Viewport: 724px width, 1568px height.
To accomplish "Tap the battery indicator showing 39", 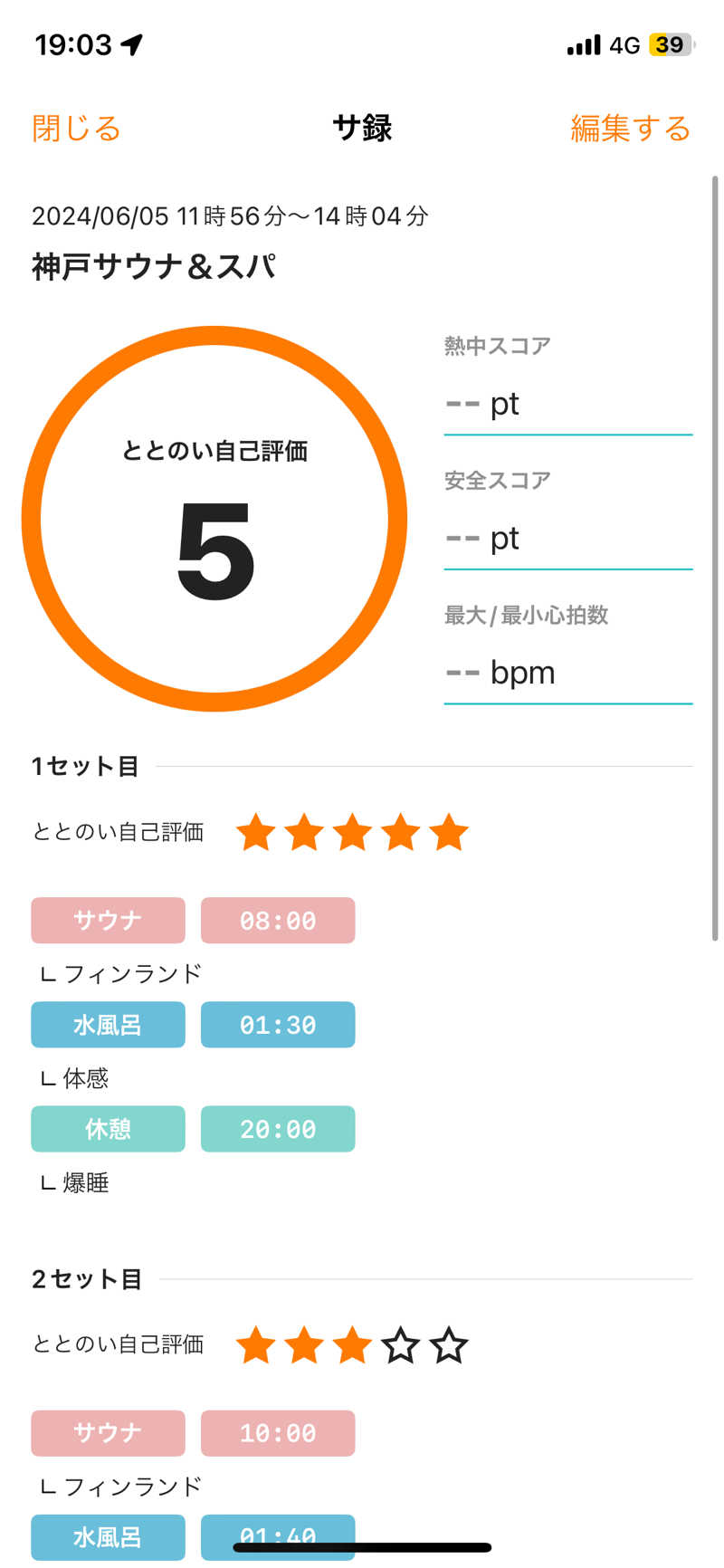I will click(x=671, y=44).
